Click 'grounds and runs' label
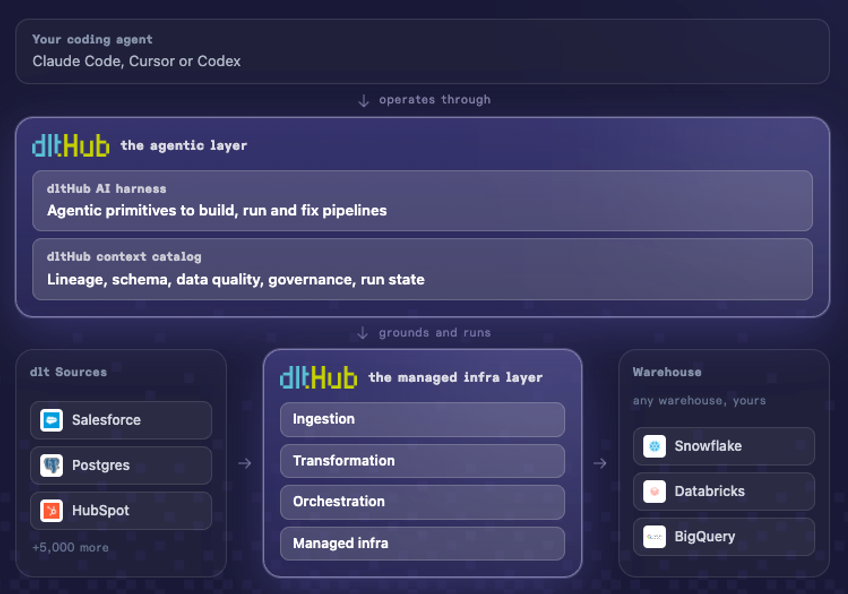Image resolution: width=848 pixels, height=594 pixels. pyautogui.click(x=435, y=333)
